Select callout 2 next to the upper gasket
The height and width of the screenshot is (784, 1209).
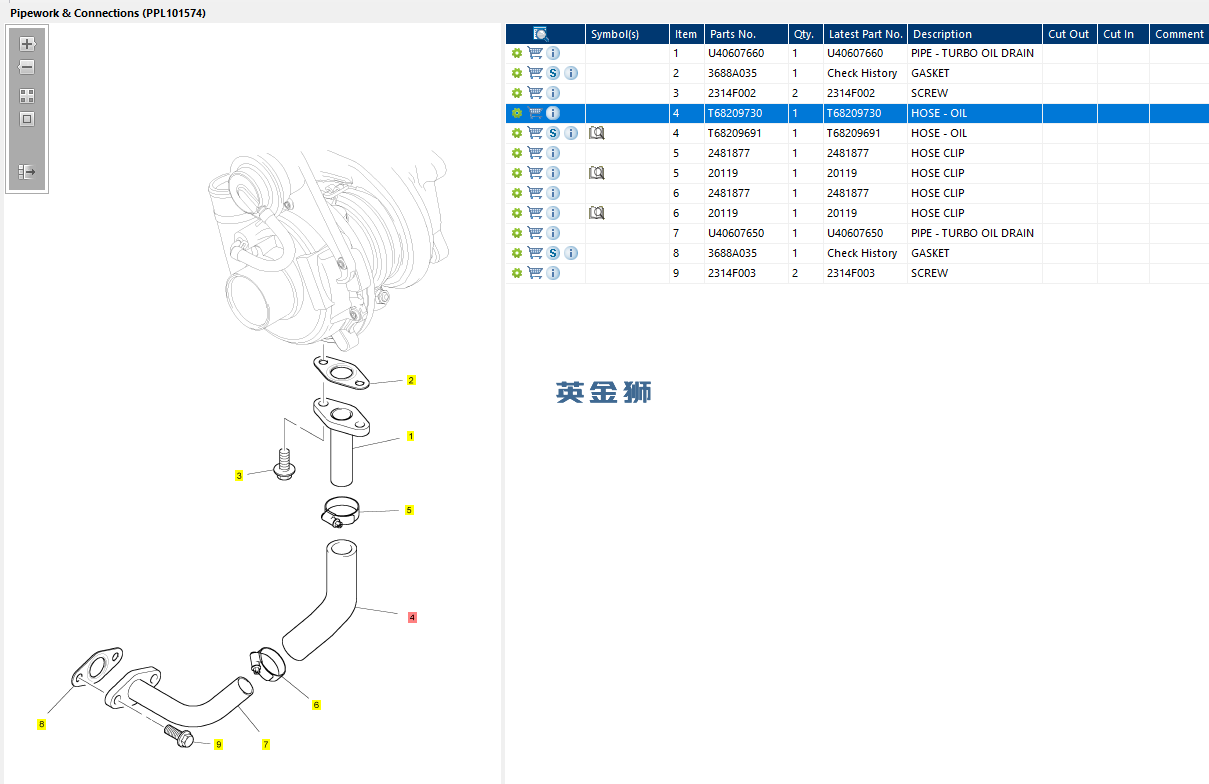point(410,380)
